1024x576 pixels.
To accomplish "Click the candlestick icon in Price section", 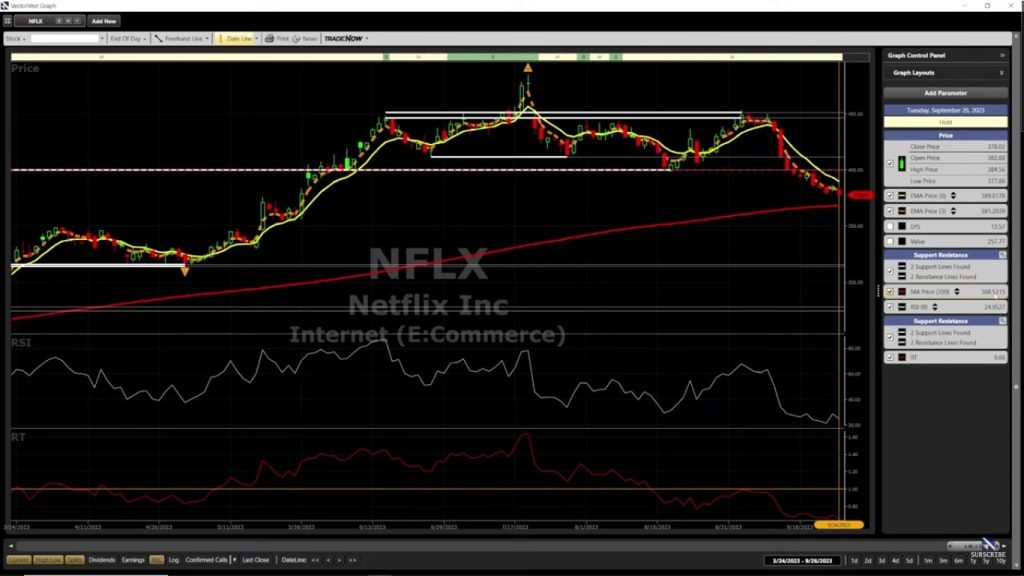I will [903, 162].
